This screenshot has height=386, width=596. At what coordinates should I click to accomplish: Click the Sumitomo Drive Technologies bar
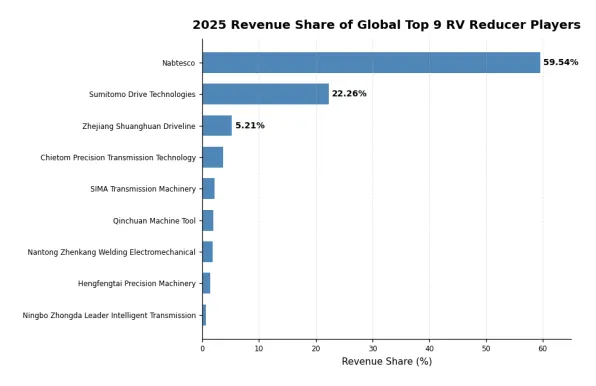266,94
